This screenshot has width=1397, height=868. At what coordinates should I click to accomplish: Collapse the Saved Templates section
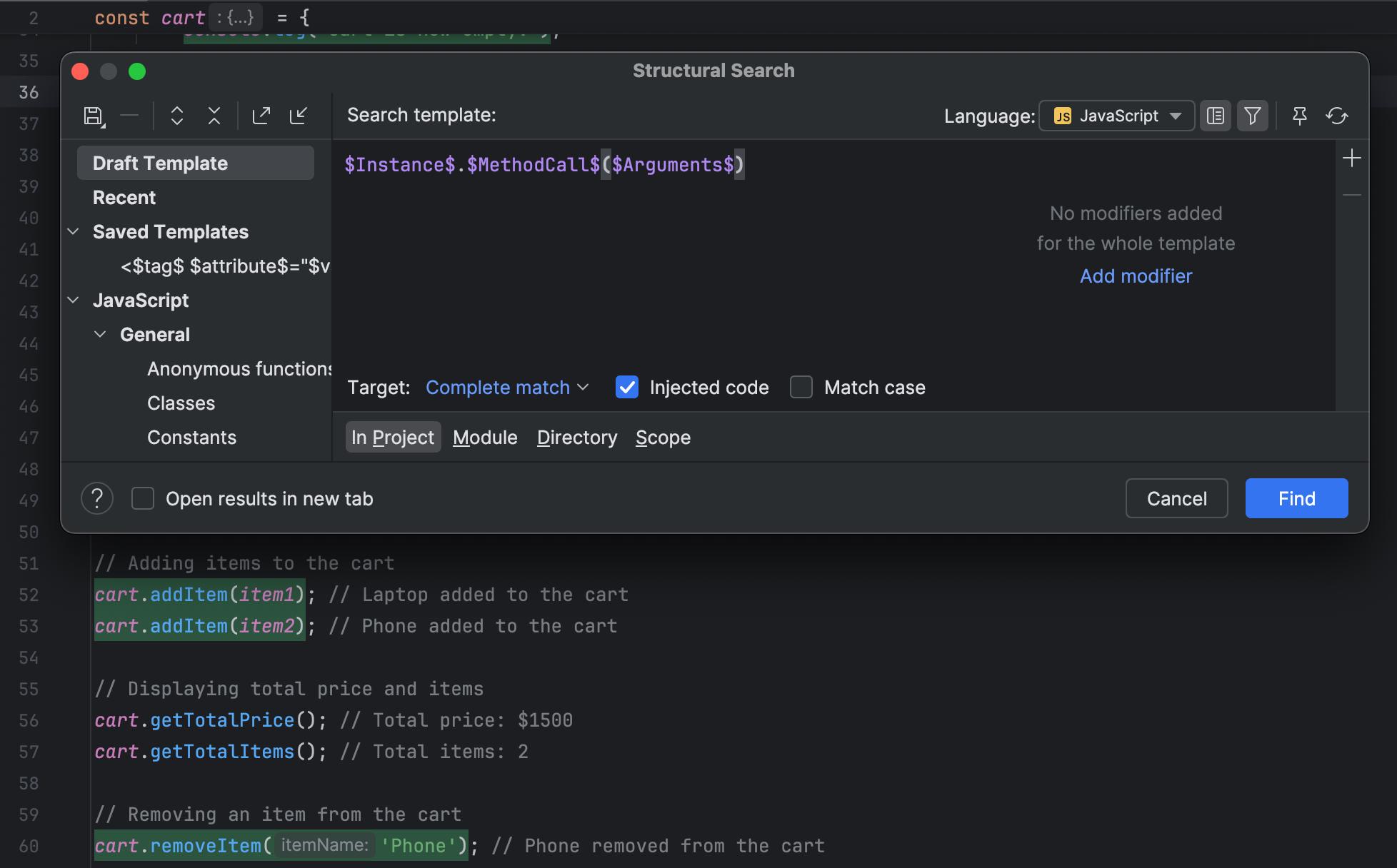point(73,231)
